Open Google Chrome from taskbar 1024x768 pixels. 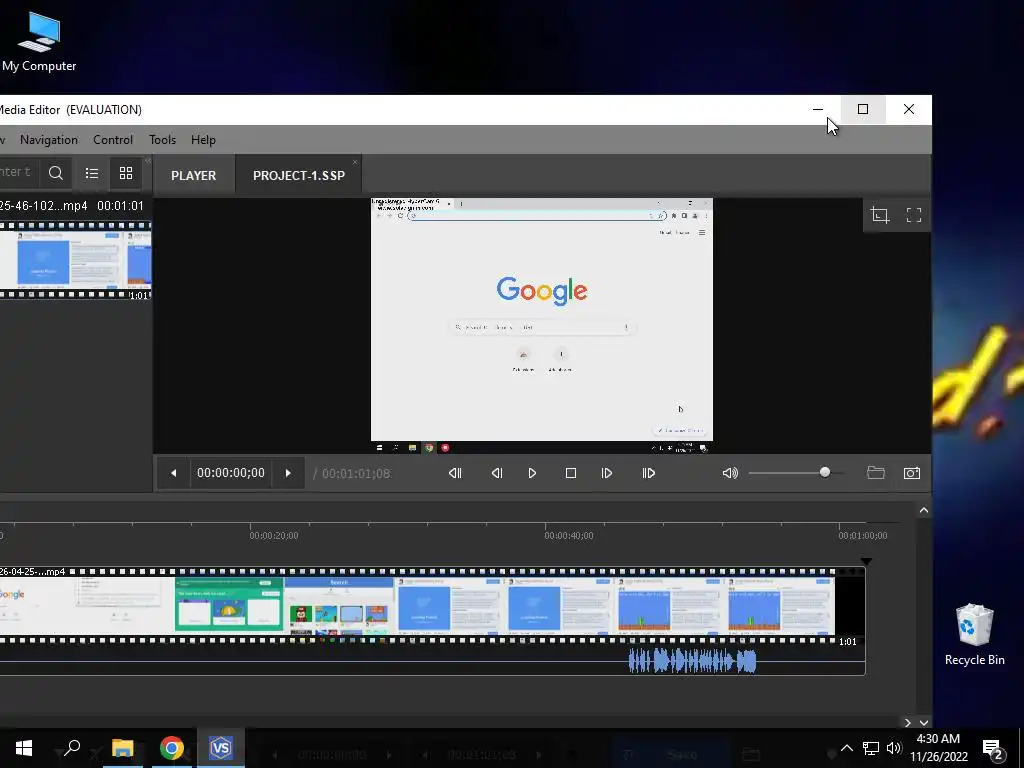[x=172, y=748]
